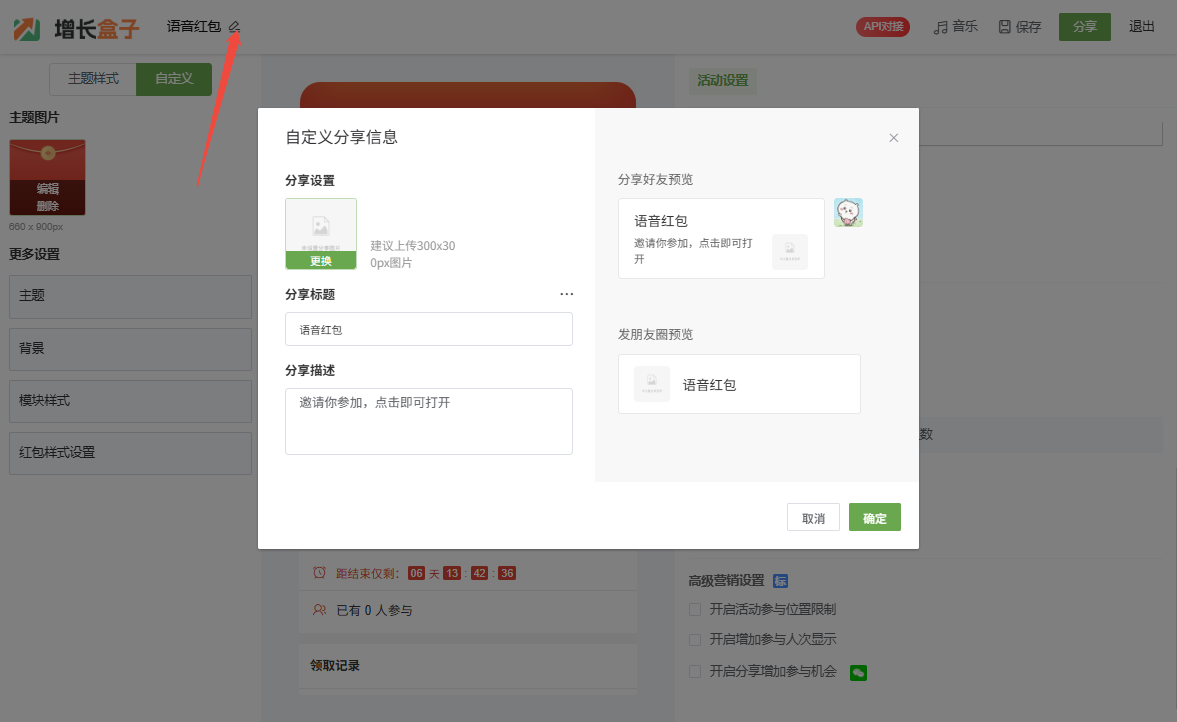The width and height of the screenshot is (1177, 722).
Task: Expand the 背景 settings section
Action: pos(130,349)
